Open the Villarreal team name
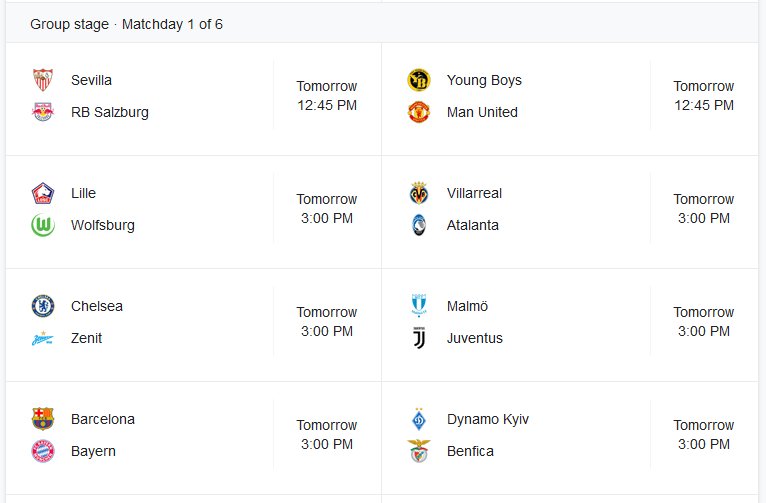This screenshot has height=503, width=766. point(474,193)
